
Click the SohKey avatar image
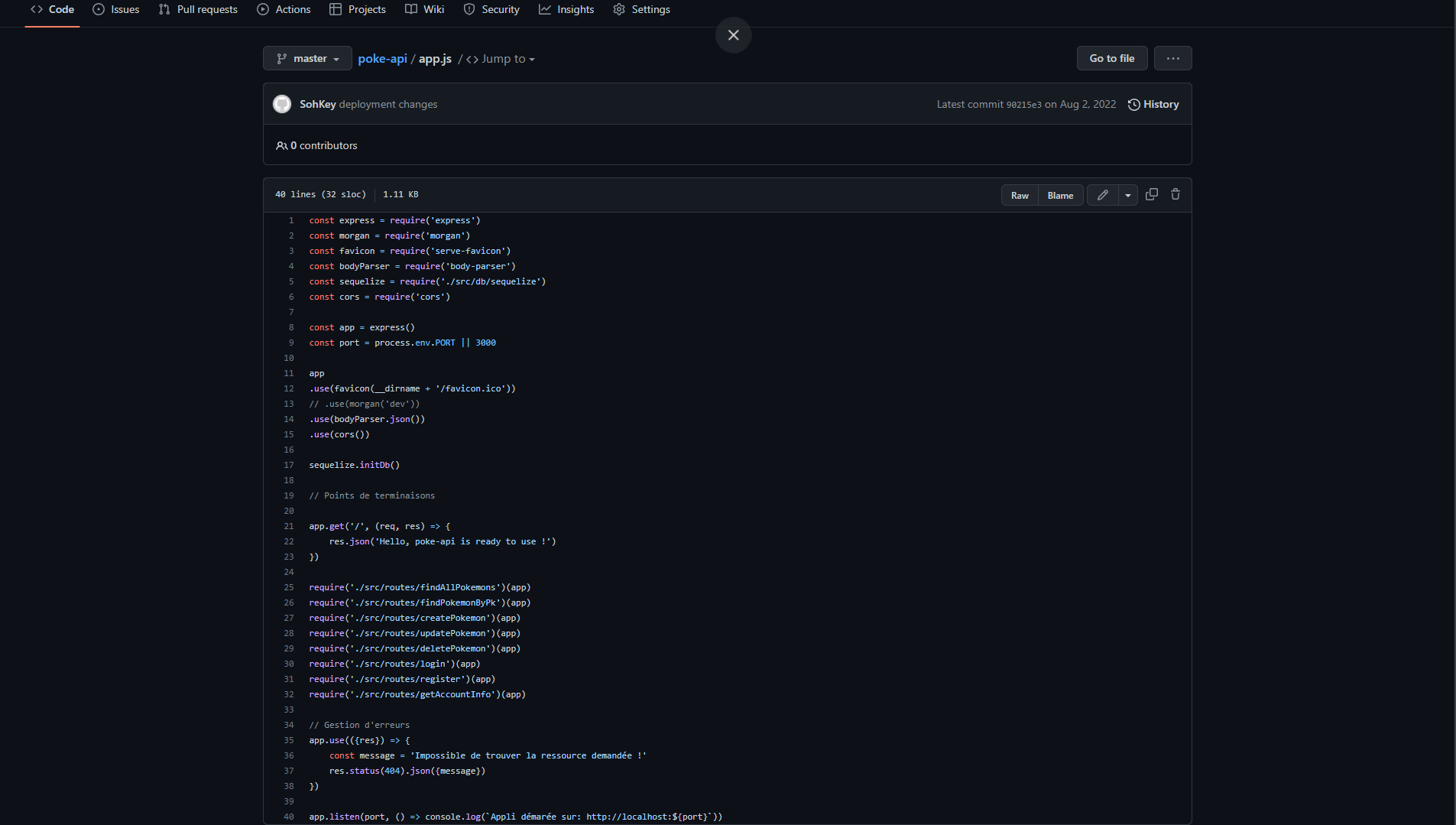282,104
